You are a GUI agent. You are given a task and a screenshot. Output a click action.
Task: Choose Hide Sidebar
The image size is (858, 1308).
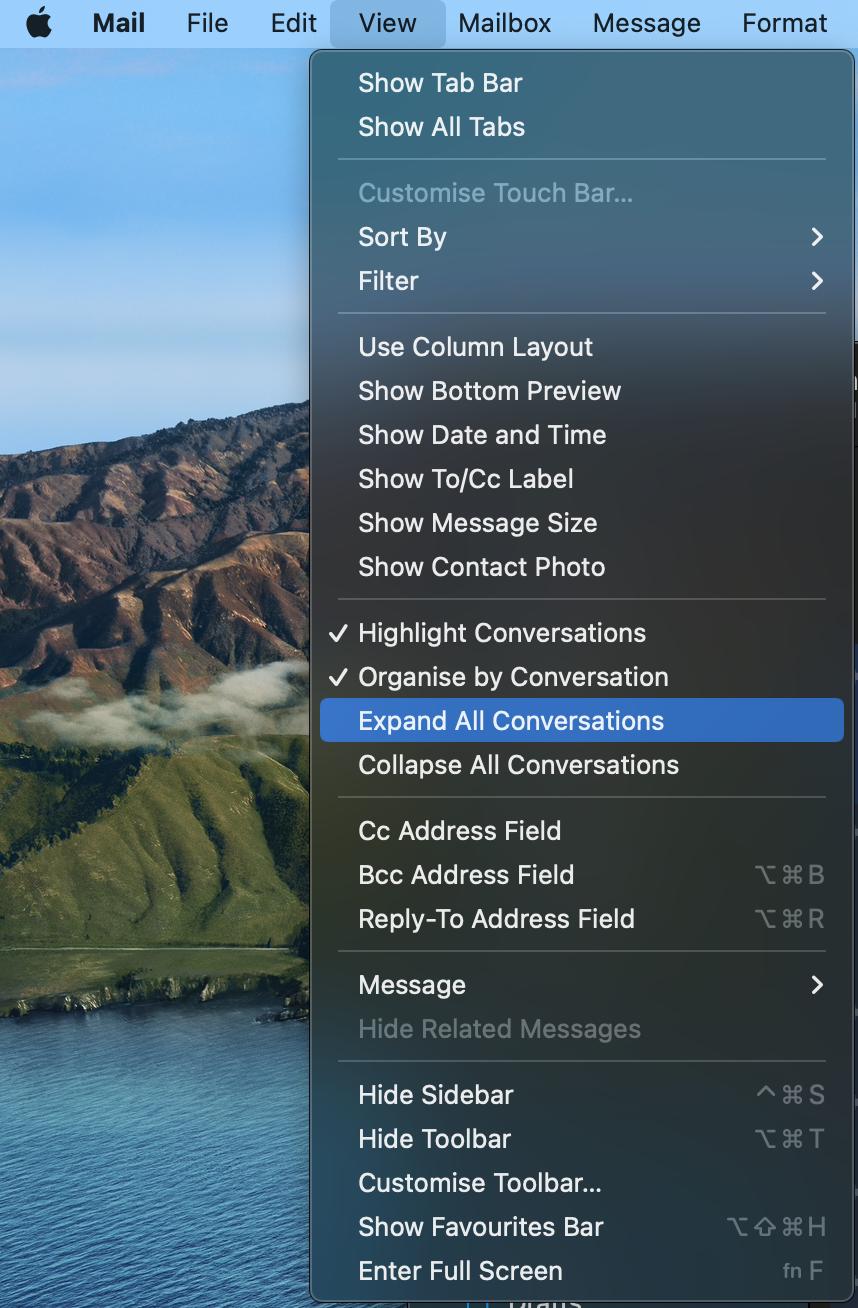point(582,1095)
